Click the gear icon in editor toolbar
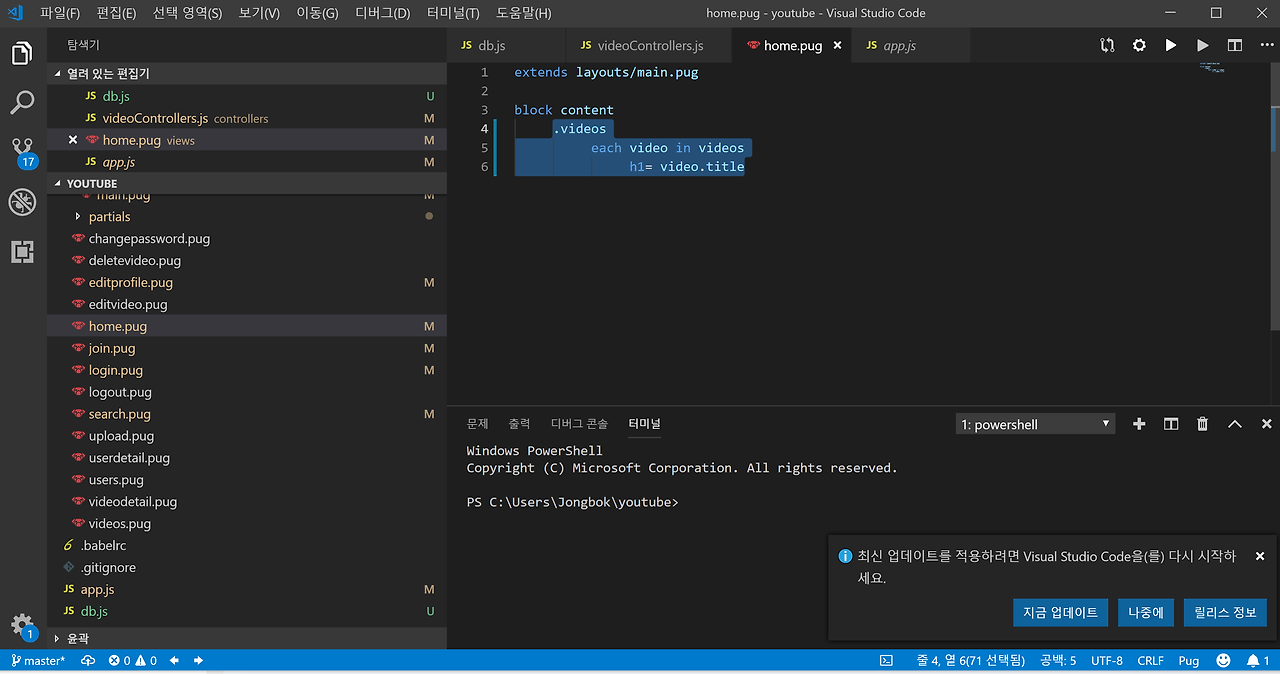1280x674 pixels. click(1139, 45)
